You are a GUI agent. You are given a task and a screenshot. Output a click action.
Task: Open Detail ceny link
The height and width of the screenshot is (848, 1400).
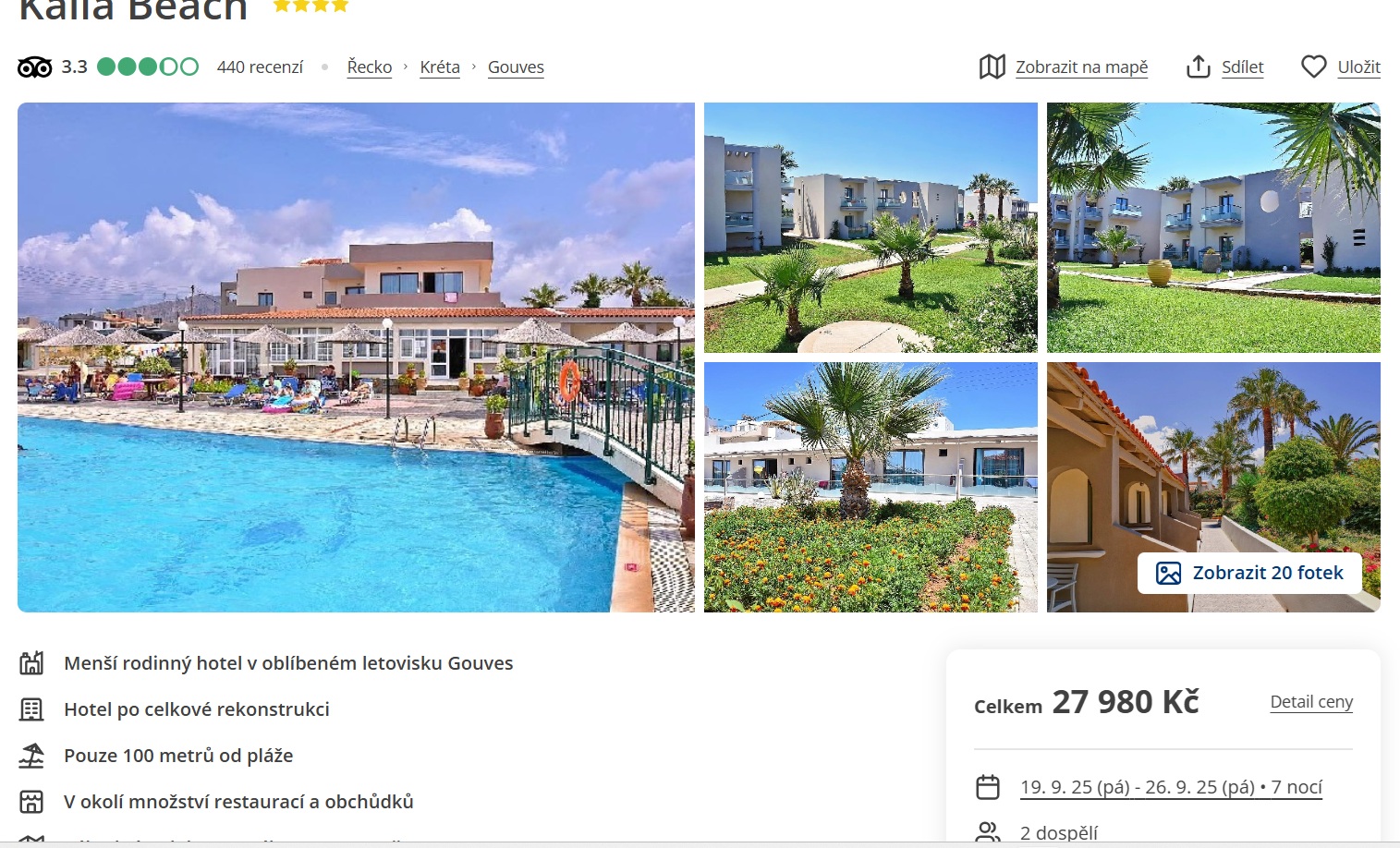[1311, 701]
